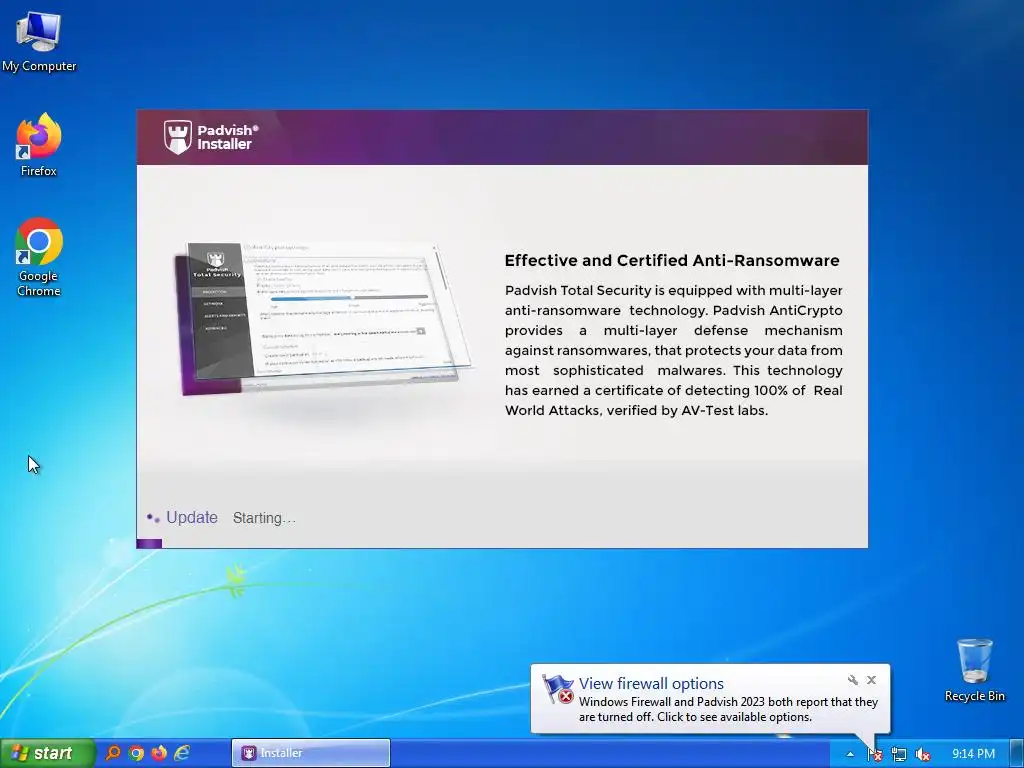This screenshot has height=768, width=1024.
Task: Open the search magnifier in quick launch
Action: click(x=114, y=753)
